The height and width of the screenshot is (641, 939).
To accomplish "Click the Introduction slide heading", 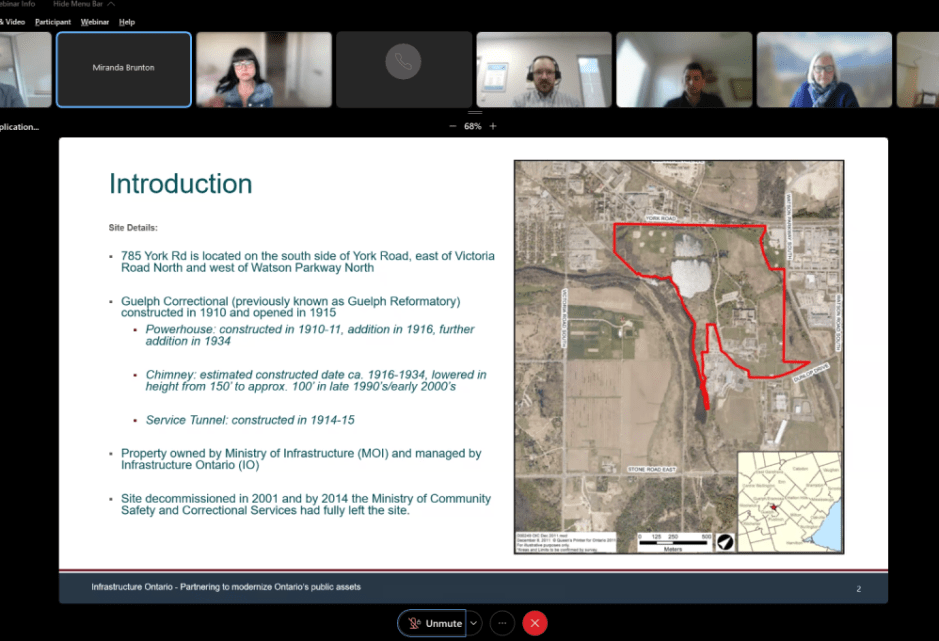I will point(180,184).
